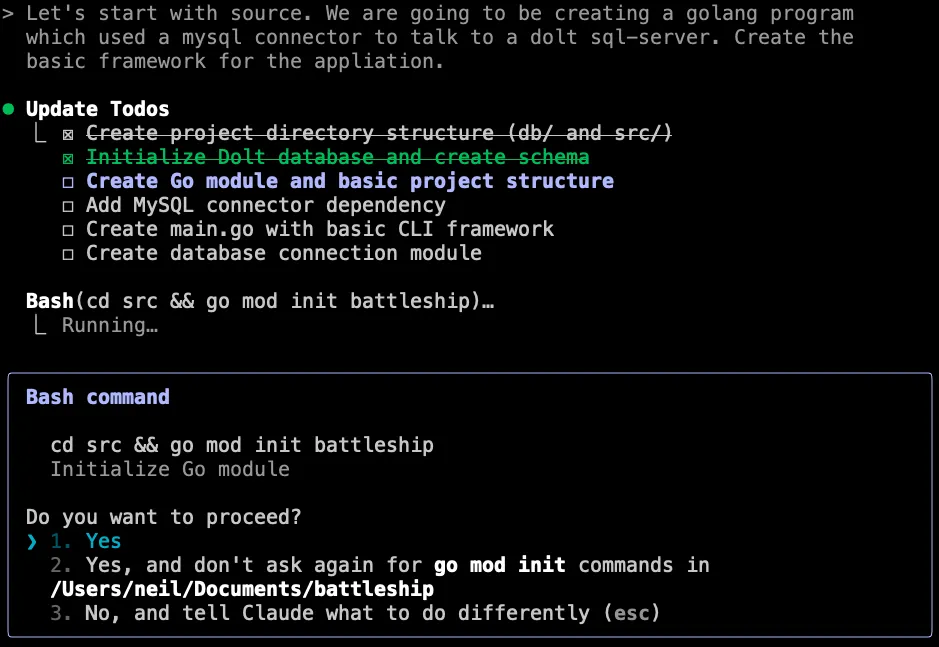Check the Create database connection module box
939x647 pixels.
point(68,253)
